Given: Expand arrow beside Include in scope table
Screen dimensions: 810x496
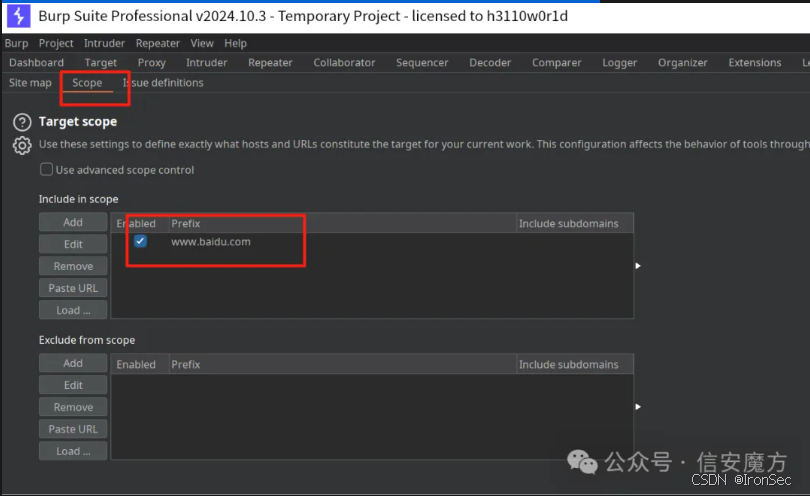Looking at the screenshot, I should (x=638, y=266).
